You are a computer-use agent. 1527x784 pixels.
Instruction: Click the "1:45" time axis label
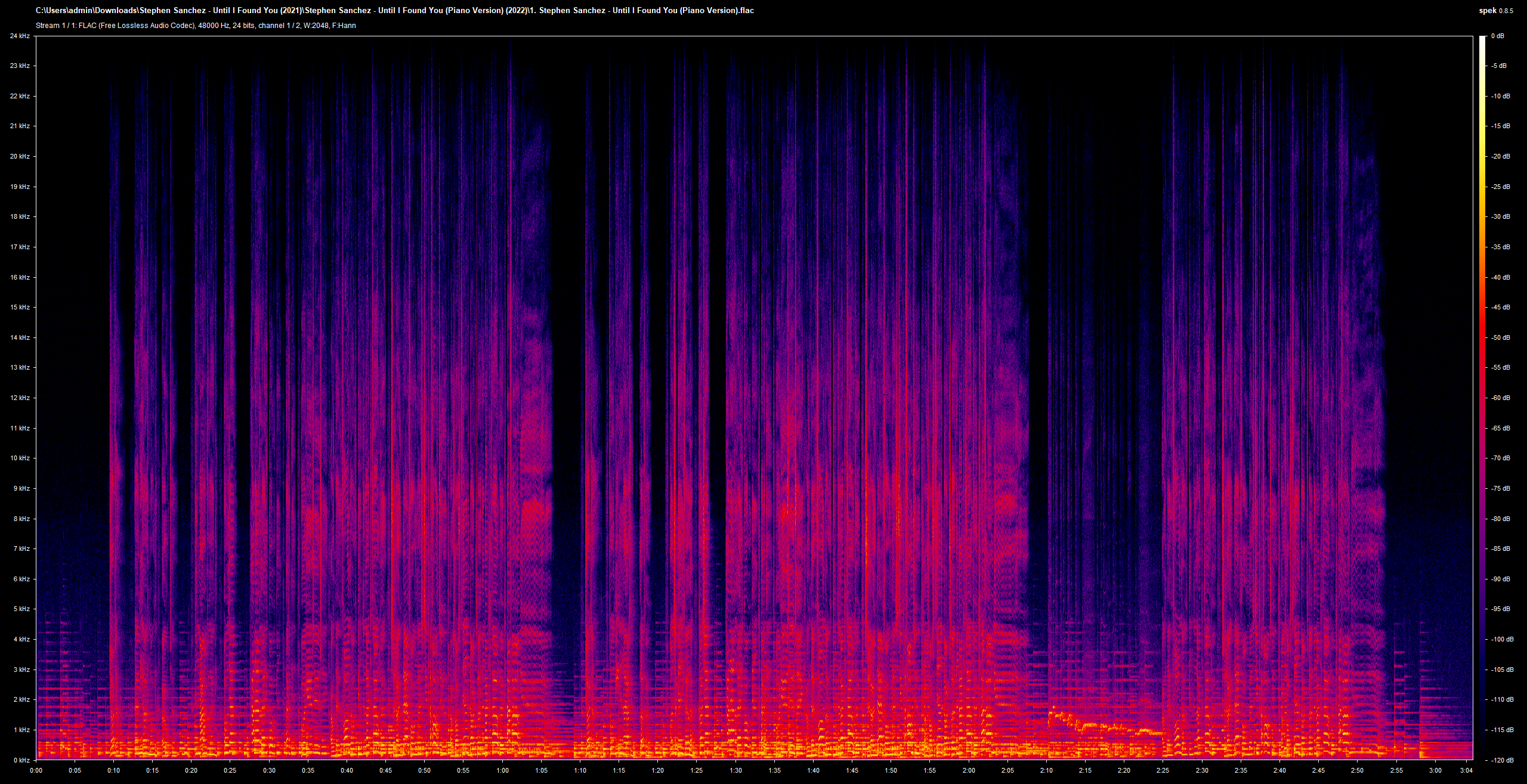coord(852,770)
